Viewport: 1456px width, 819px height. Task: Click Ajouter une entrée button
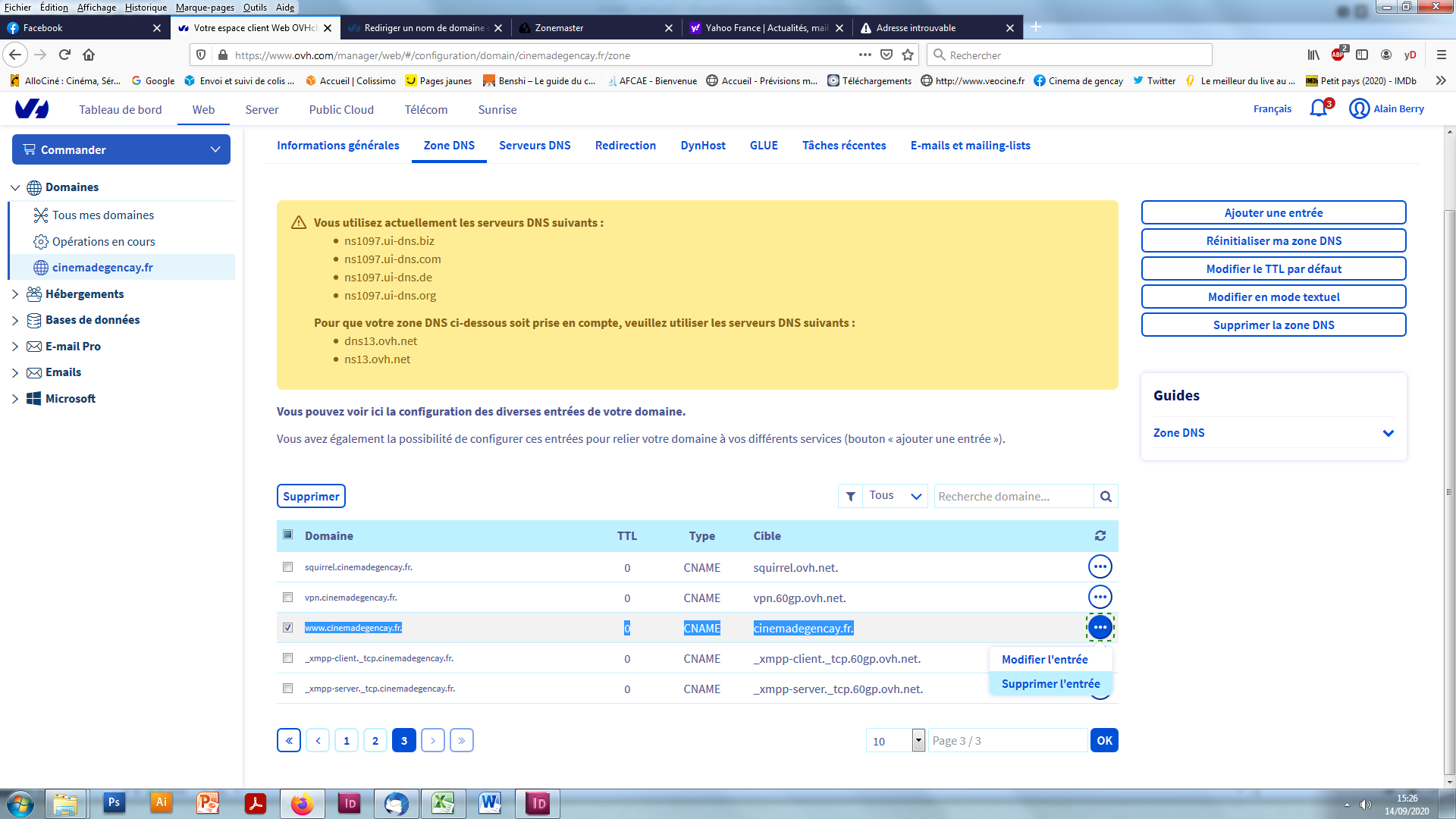point(1273,213)
